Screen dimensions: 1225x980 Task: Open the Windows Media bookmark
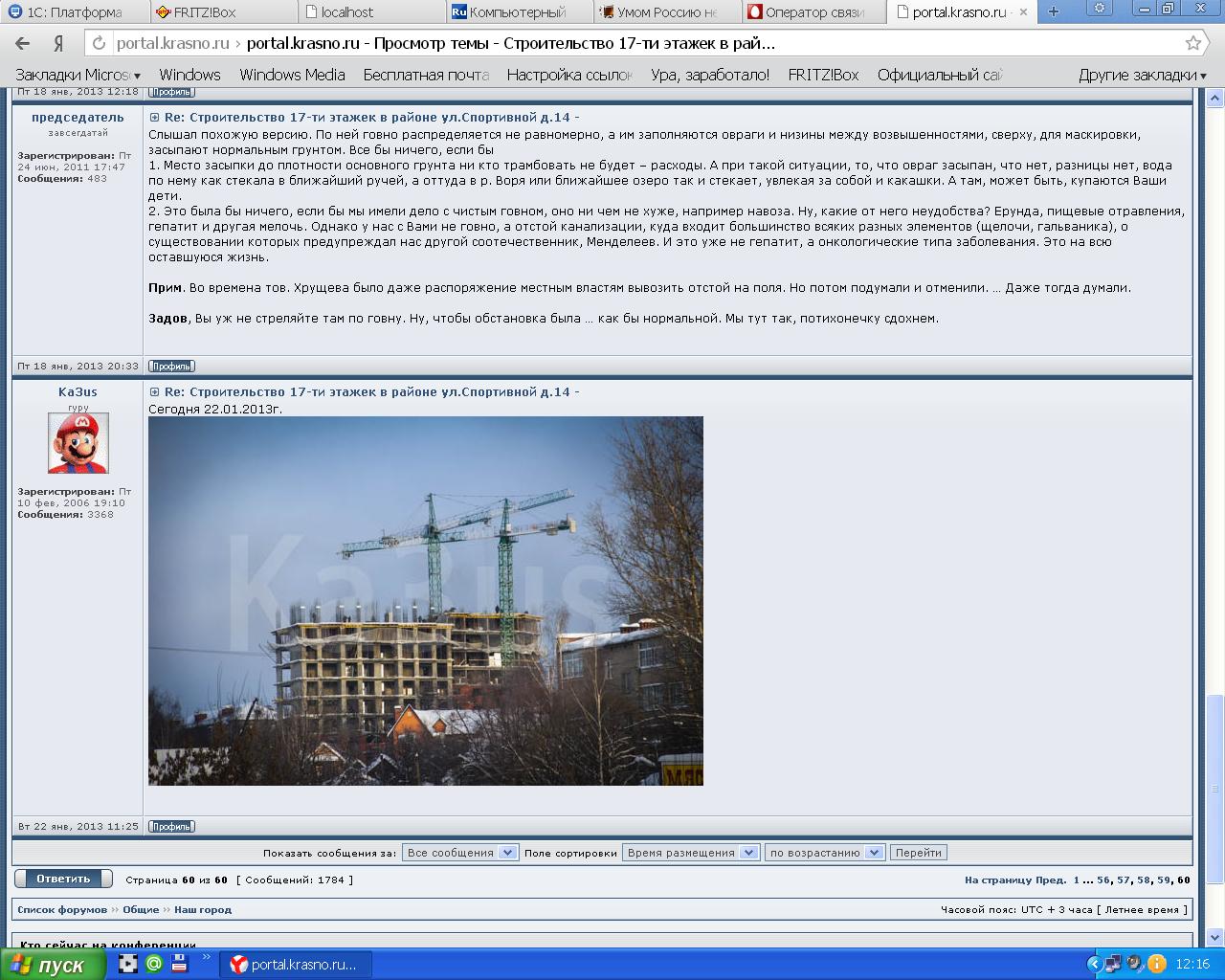pyautogui.click(x=292, y=75)
